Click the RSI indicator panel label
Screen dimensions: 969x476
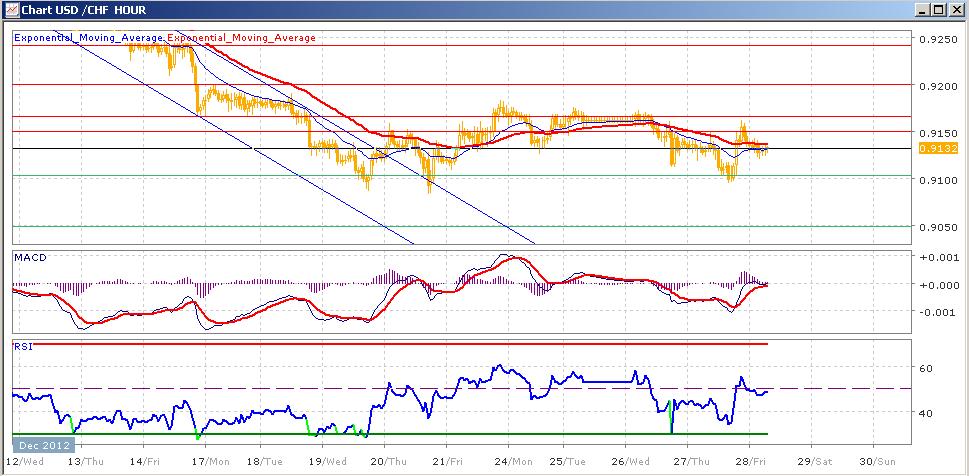click(x=22, y=347)
